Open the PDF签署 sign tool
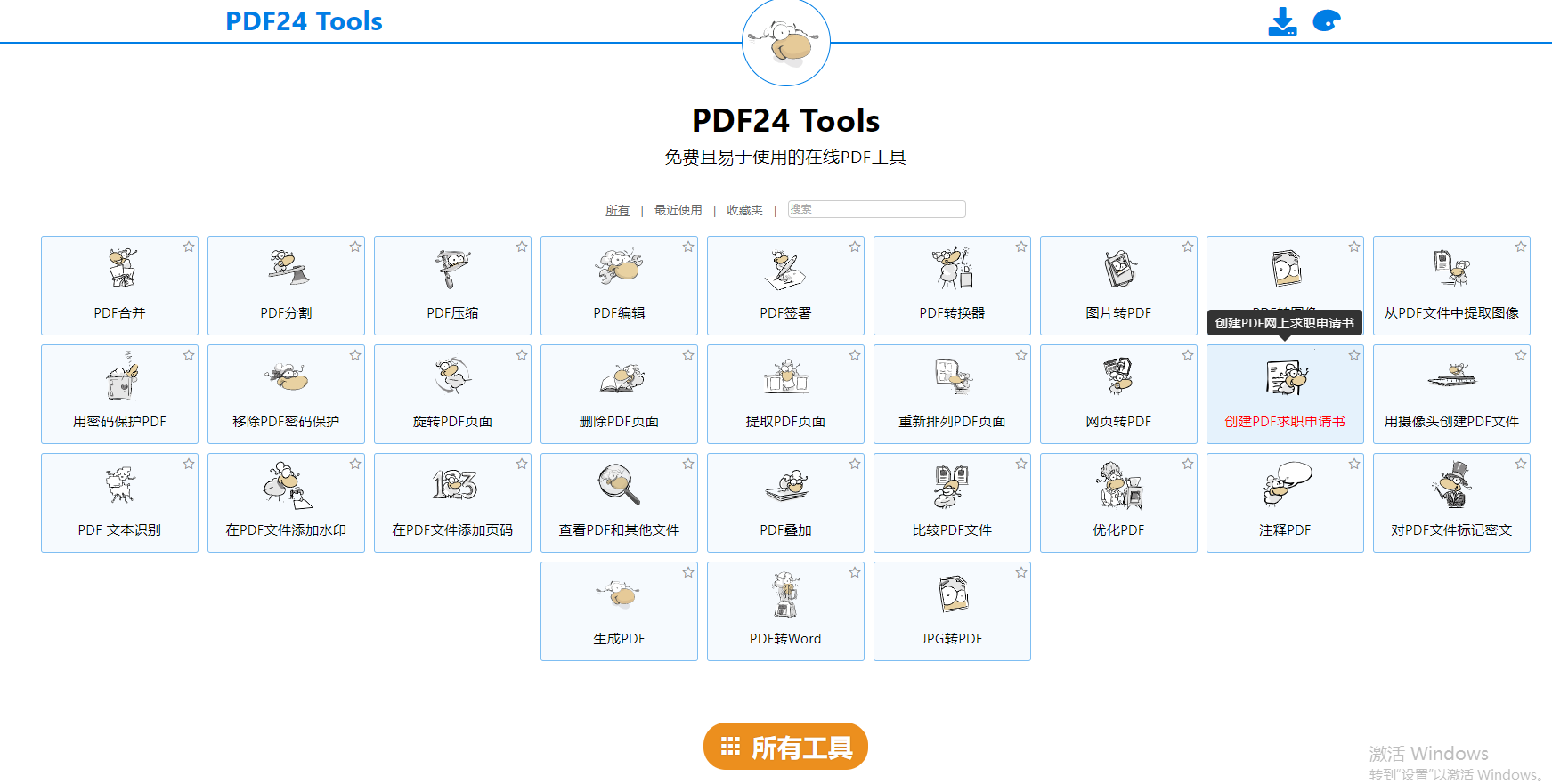The height and width of the screenshot is (784, 1552). [785, 286]
